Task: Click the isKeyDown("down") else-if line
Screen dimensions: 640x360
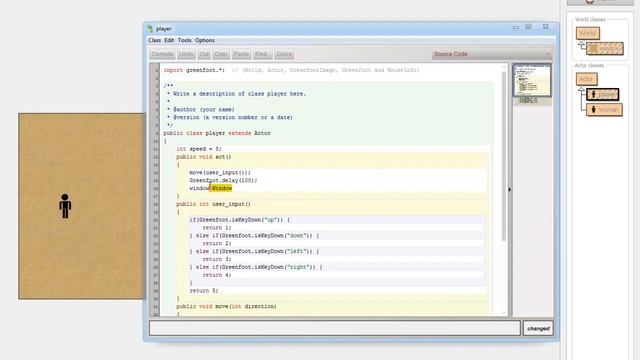Action: 254,236
